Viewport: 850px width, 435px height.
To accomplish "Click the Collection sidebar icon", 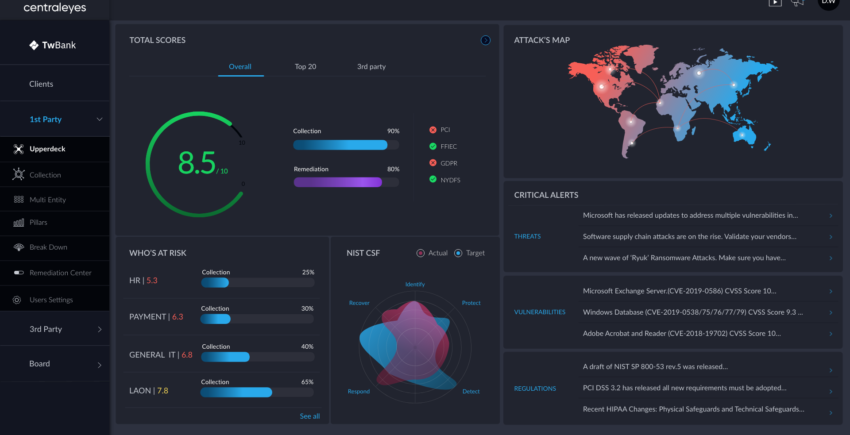I will (x=18, y=175).
